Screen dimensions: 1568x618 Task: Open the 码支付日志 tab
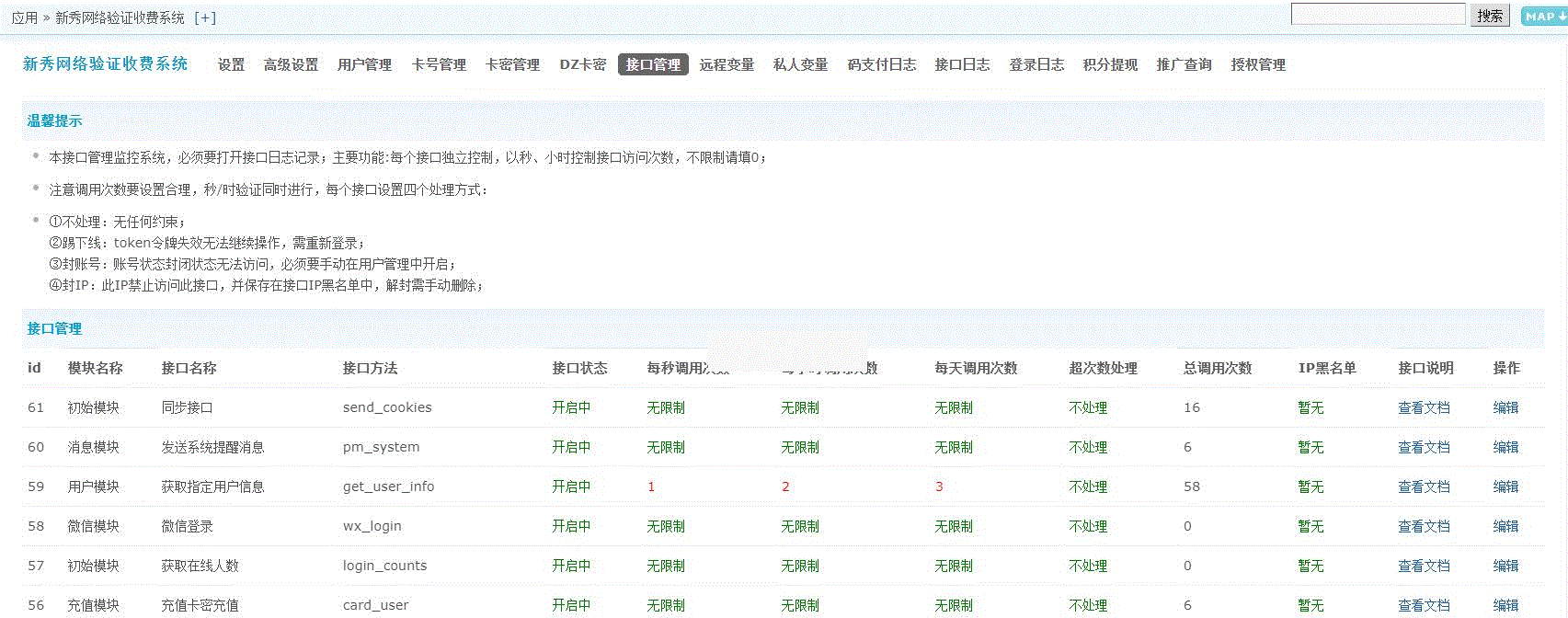pyautogui.click(x=881, y=64)
